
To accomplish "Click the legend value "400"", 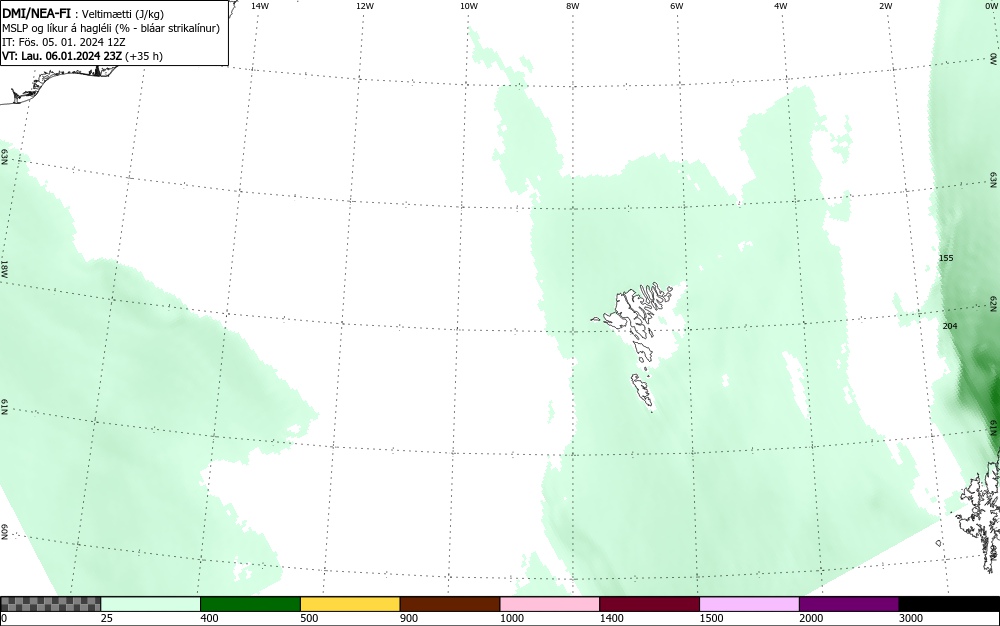I will (209, 618).
